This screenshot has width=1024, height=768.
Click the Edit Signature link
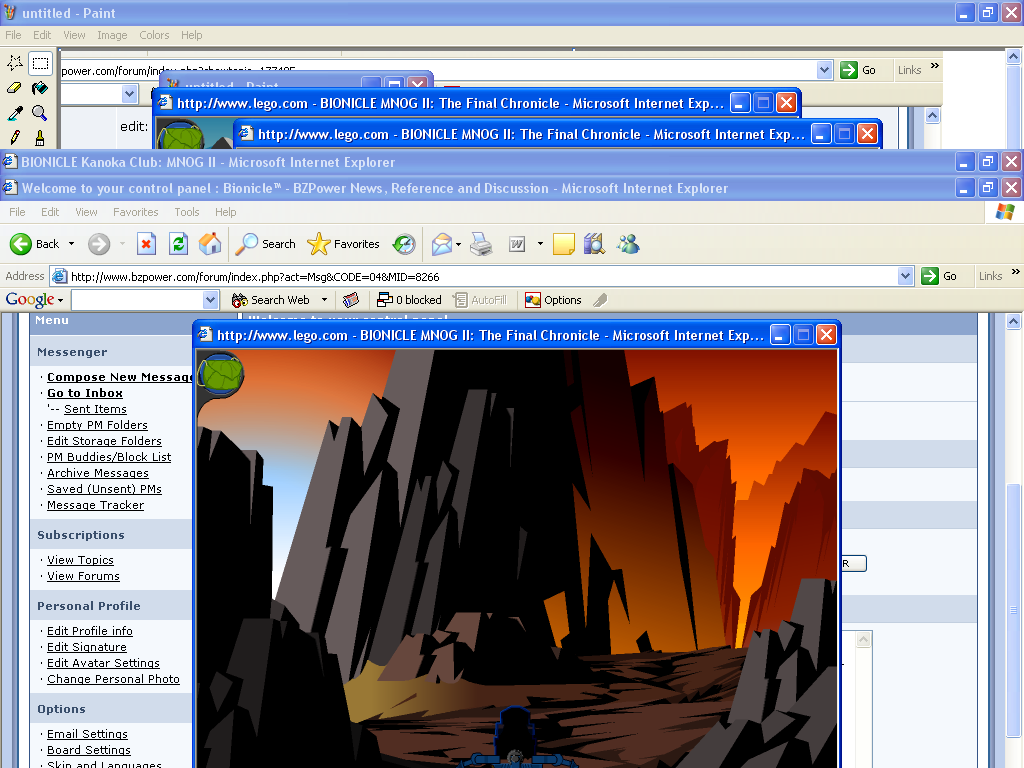point(87,647)
